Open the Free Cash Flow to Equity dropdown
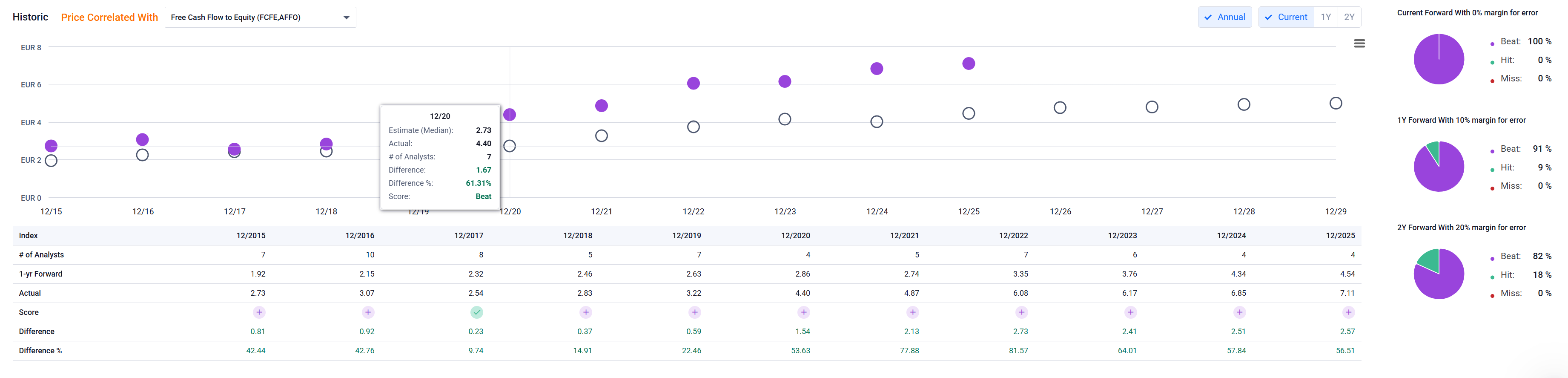 click(261, 17)
